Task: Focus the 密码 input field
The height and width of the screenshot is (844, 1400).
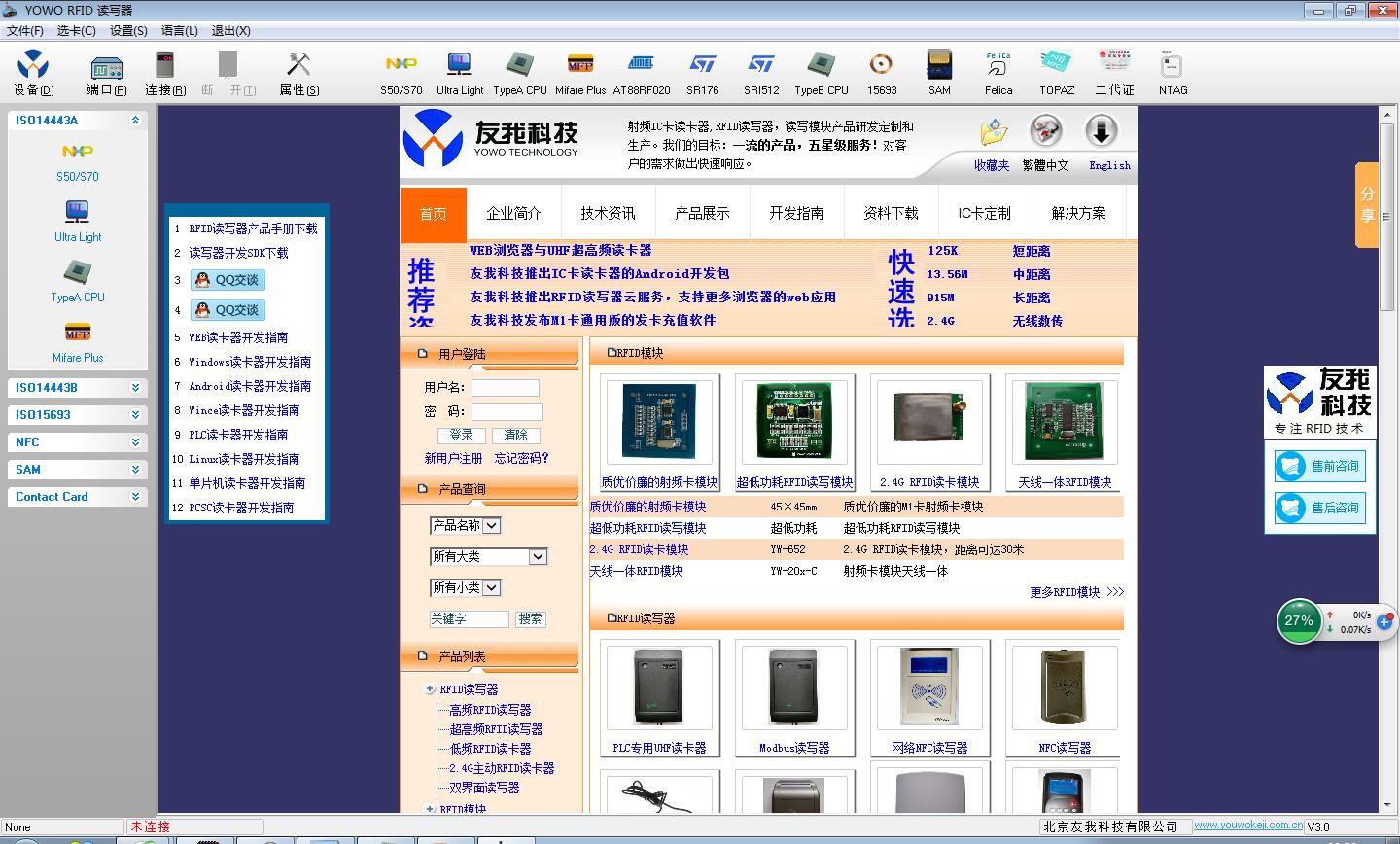Action: click(x=507, y=411)
